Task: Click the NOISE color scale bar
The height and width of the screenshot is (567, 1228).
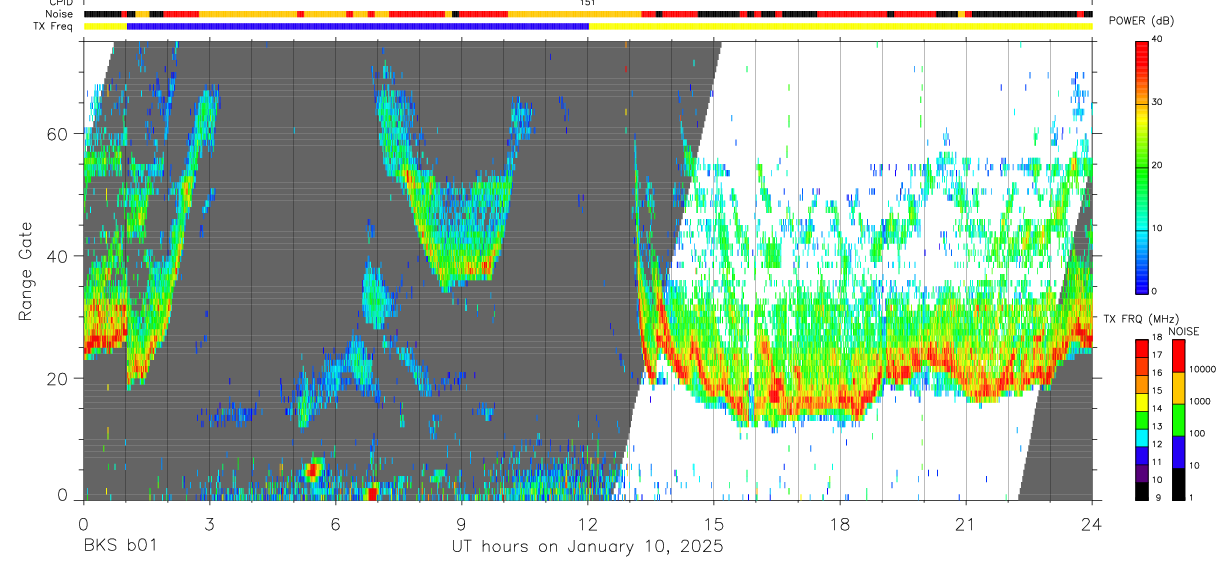Action: pos(1178,419)
